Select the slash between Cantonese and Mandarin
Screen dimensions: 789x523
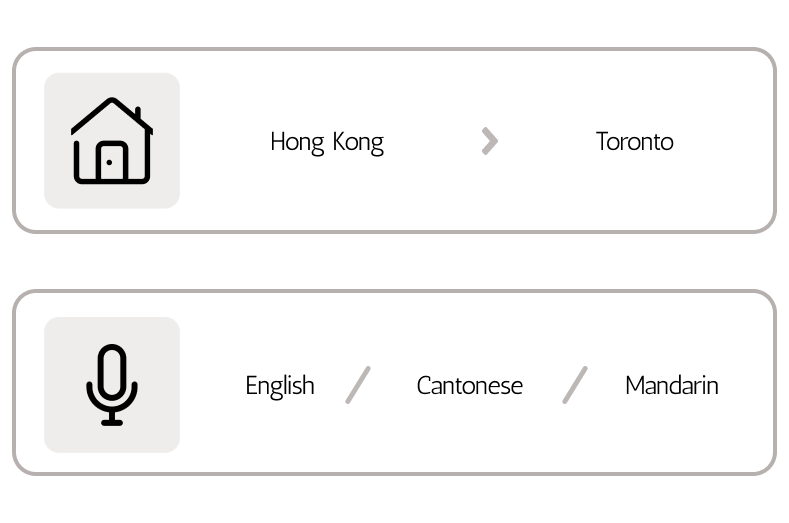coord(575,385)
